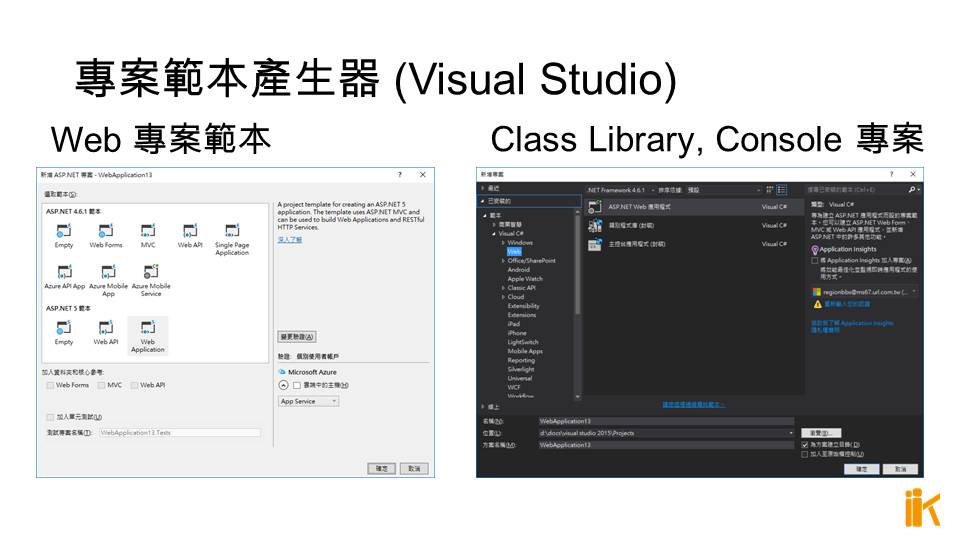Screen dimensions: 960x540
Task: Select the Azure Mobile Service template
Action: tap(150, 273)
